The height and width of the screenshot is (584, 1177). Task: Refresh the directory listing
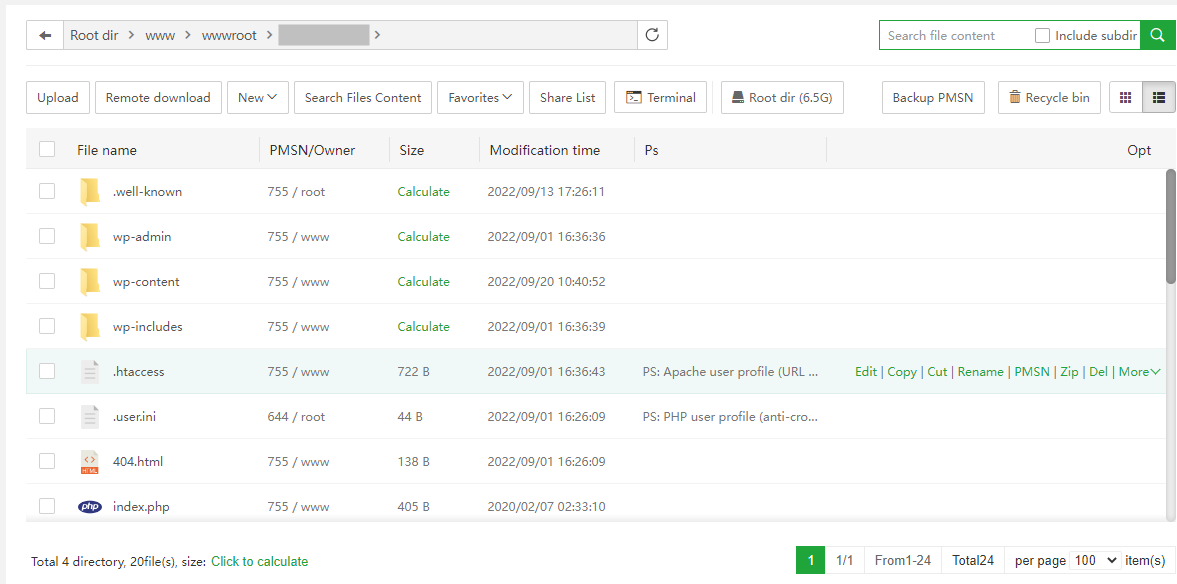(652, 35)
